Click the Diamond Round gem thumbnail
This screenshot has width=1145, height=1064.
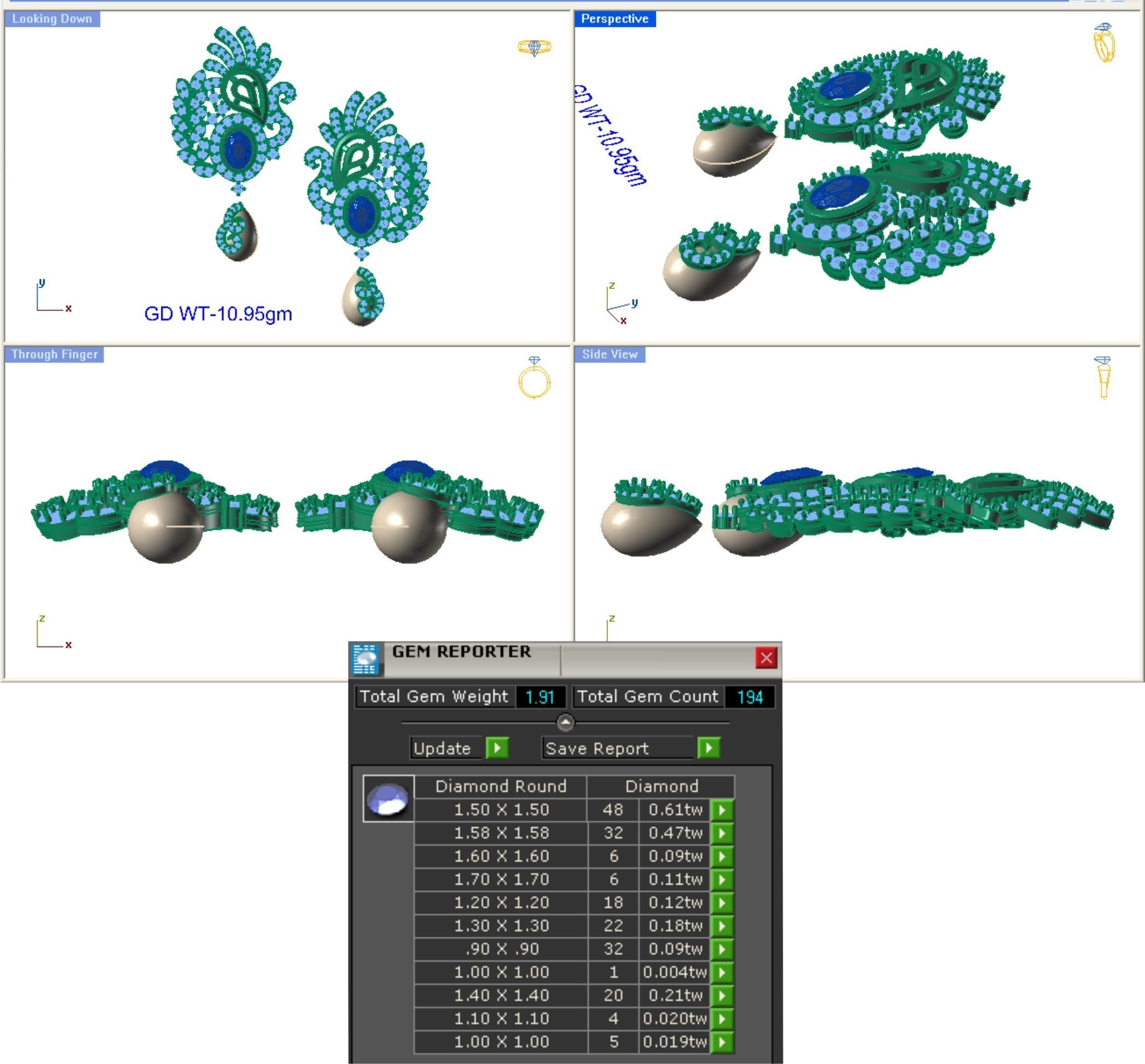(x=388, y=799)
